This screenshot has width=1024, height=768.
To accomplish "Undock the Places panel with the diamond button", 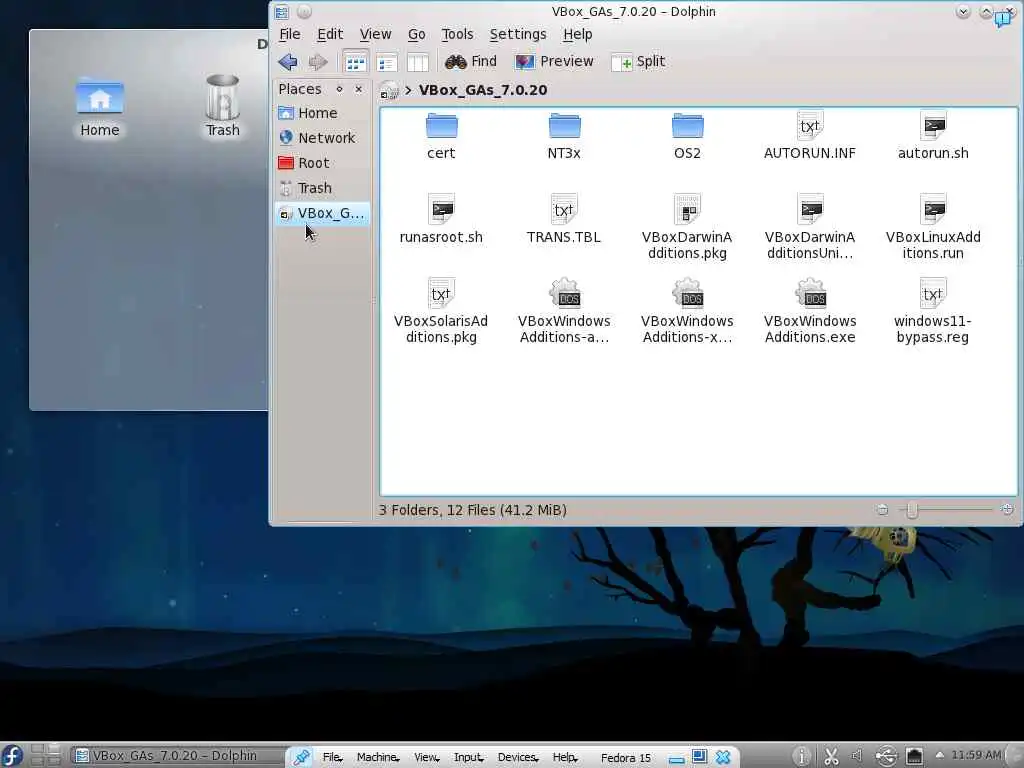I will click(x=339, y=89).
